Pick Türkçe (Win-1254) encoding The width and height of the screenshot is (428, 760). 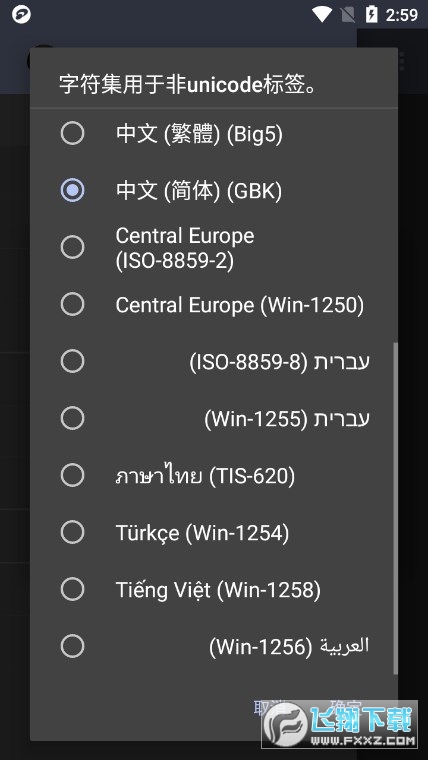pyautogui.click(x=214, y=532)
